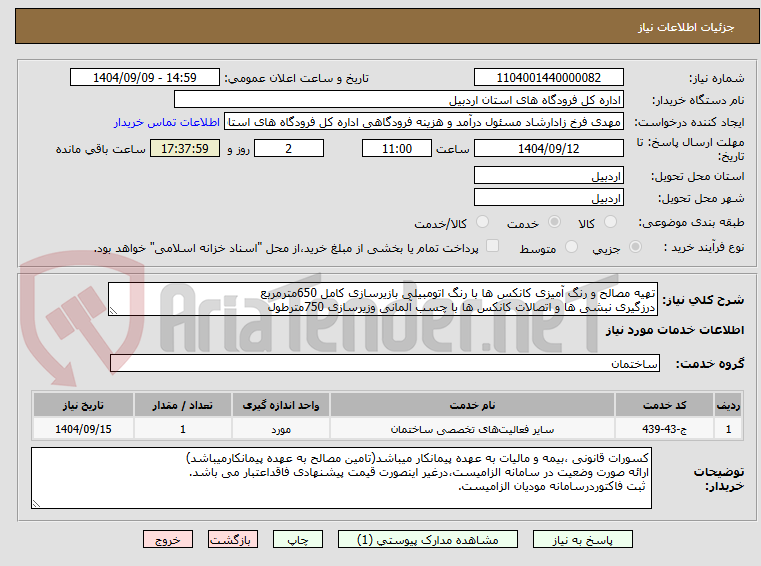Click the ایجاد کننده درخواست requester field
Image resolution: width=761 pixels, height=566 pixels.
(424, 122)
